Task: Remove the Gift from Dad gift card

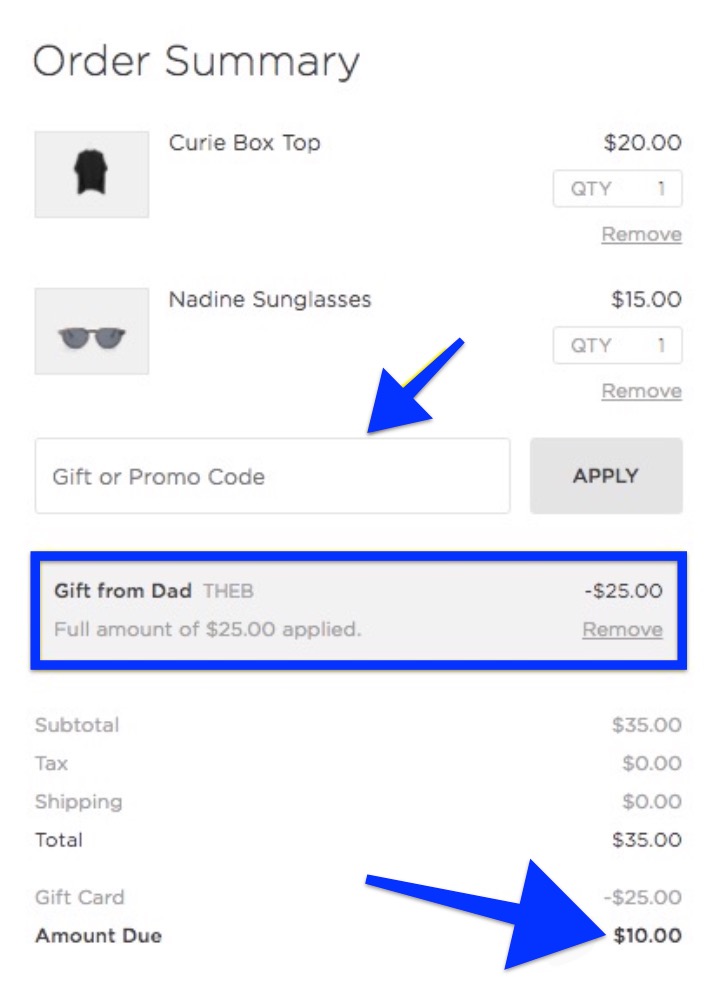Action: pyautogui.click(x=622, y=630)
